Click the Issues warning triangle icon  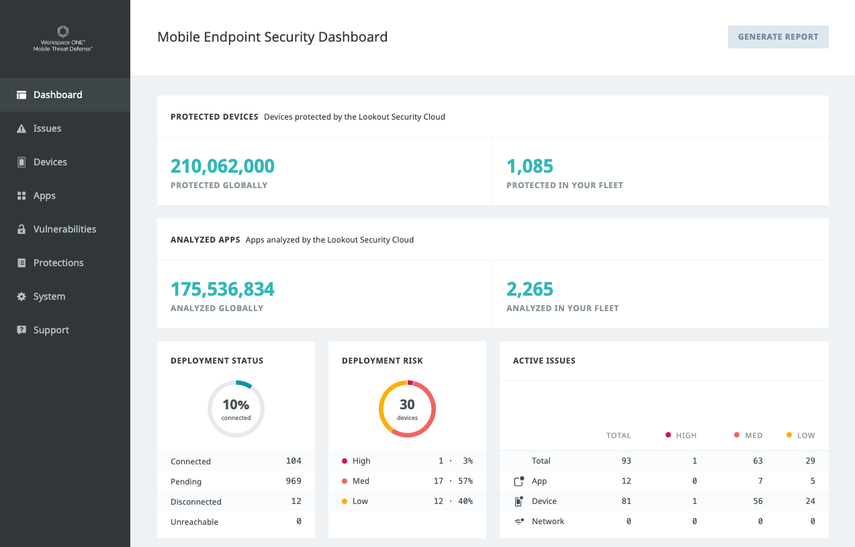[21, 129]
